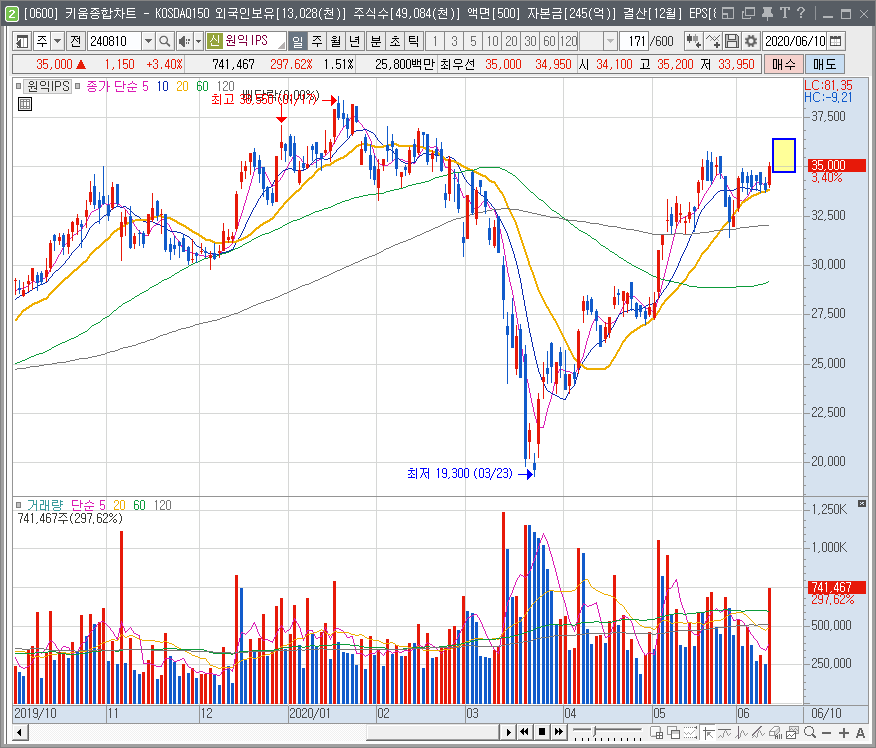This screenshot has width=876, height=748.
Task: Click the 20 interval button
Action: click(x=511, y=41)
